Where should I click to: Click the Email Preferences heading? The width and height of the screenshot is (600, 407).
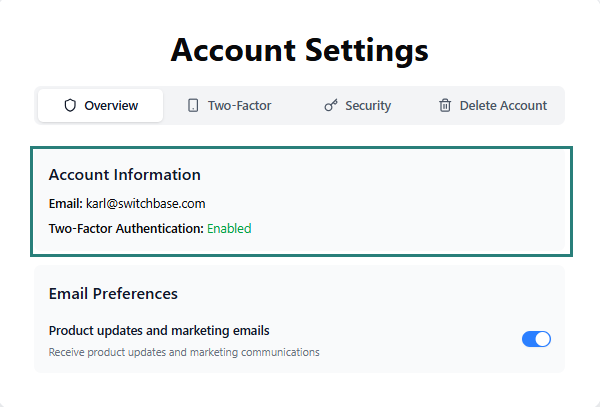pos(113,294)
